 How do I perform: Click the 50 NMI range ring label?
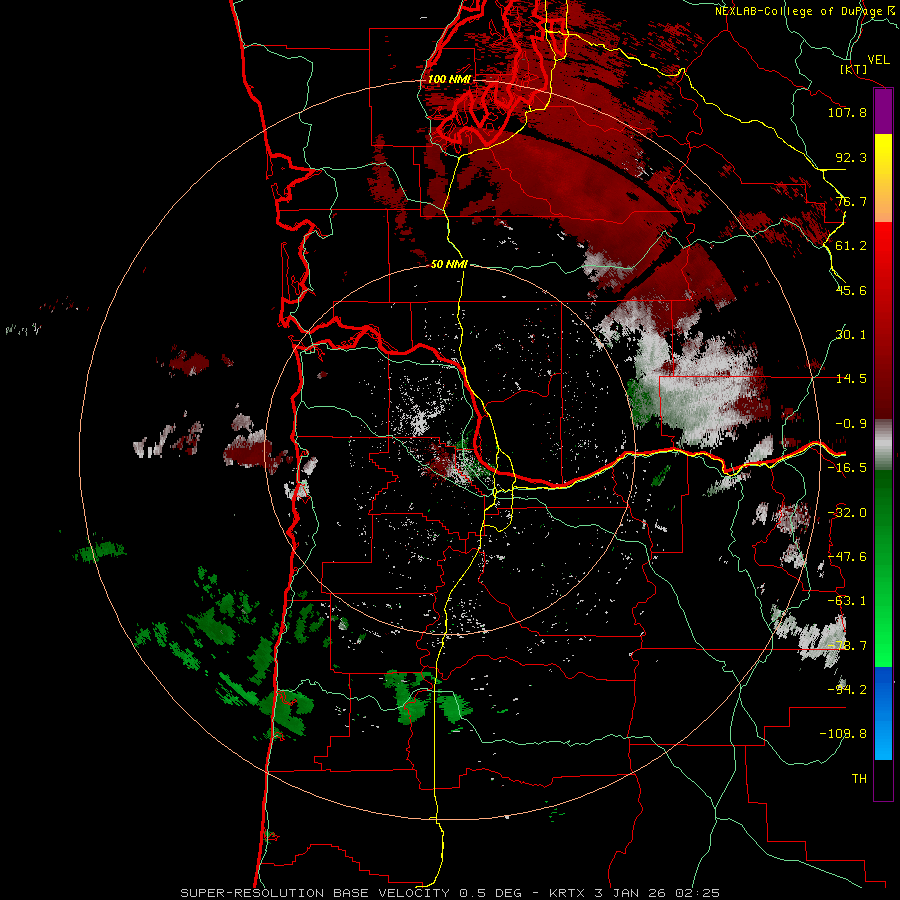tap(449, 264)
